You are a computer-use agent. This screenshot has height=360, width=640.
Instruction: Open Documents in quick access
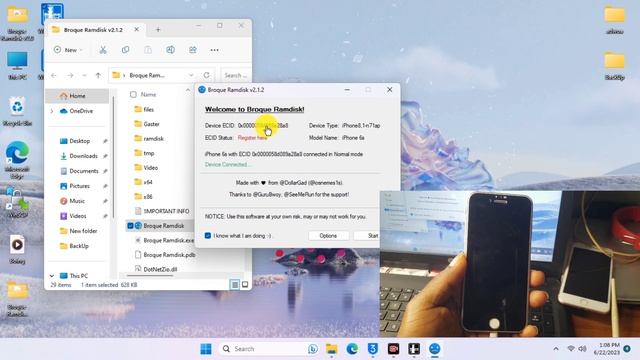(x=84, y=171)
